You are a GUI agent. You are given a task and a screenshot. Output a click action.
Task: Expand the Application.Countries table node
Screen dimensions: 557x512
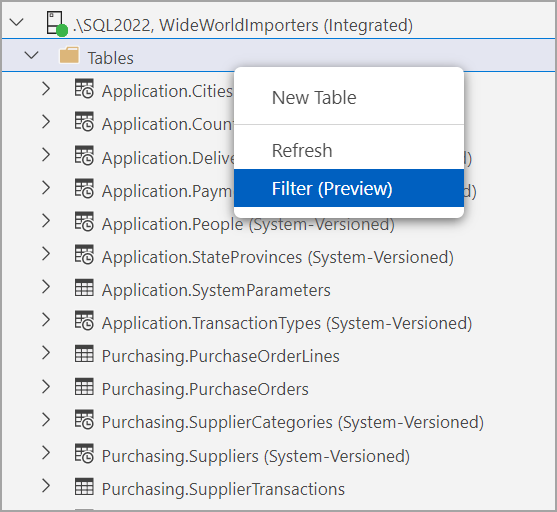coord(45,122)
